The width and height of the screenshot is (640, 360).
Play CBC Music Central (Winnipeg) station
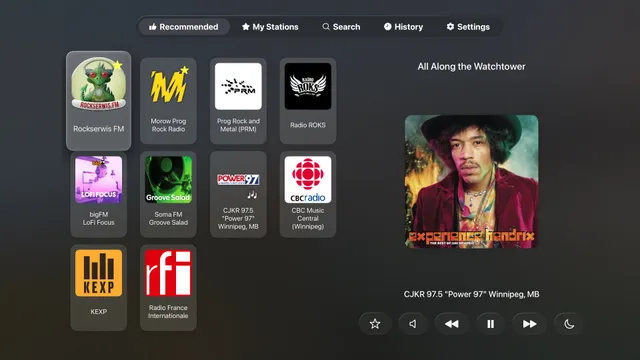point(308,194)
